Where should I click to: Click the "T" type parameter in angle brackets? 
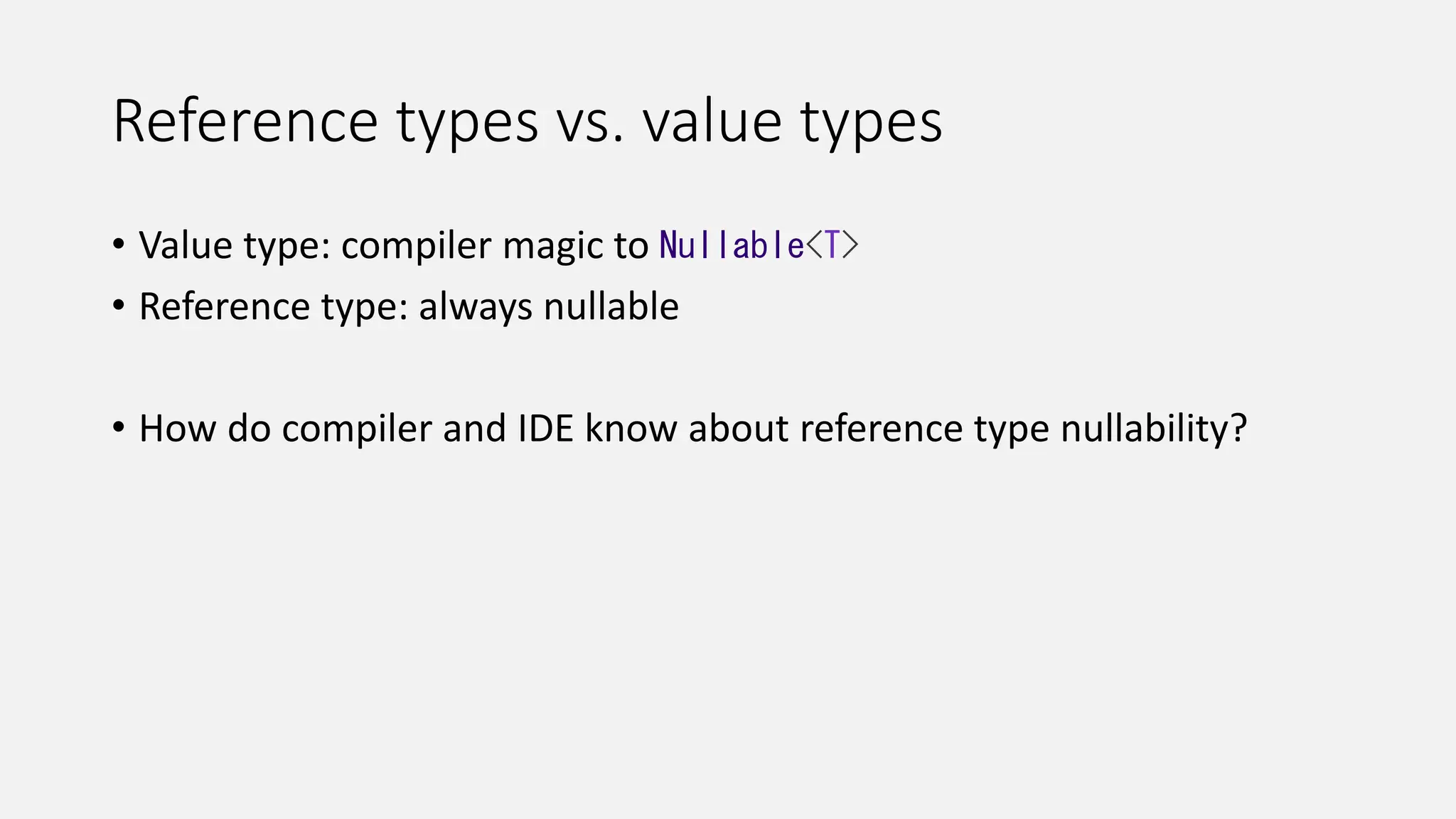[x=832, y=245]
